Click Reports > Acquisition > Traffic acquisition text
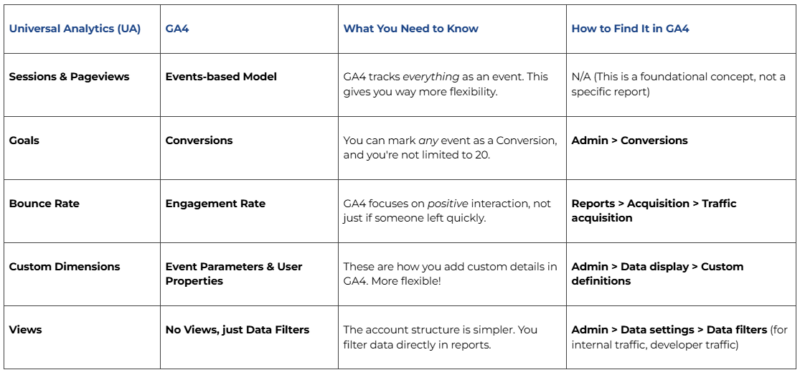800x375 pixels. pos(654,211)
